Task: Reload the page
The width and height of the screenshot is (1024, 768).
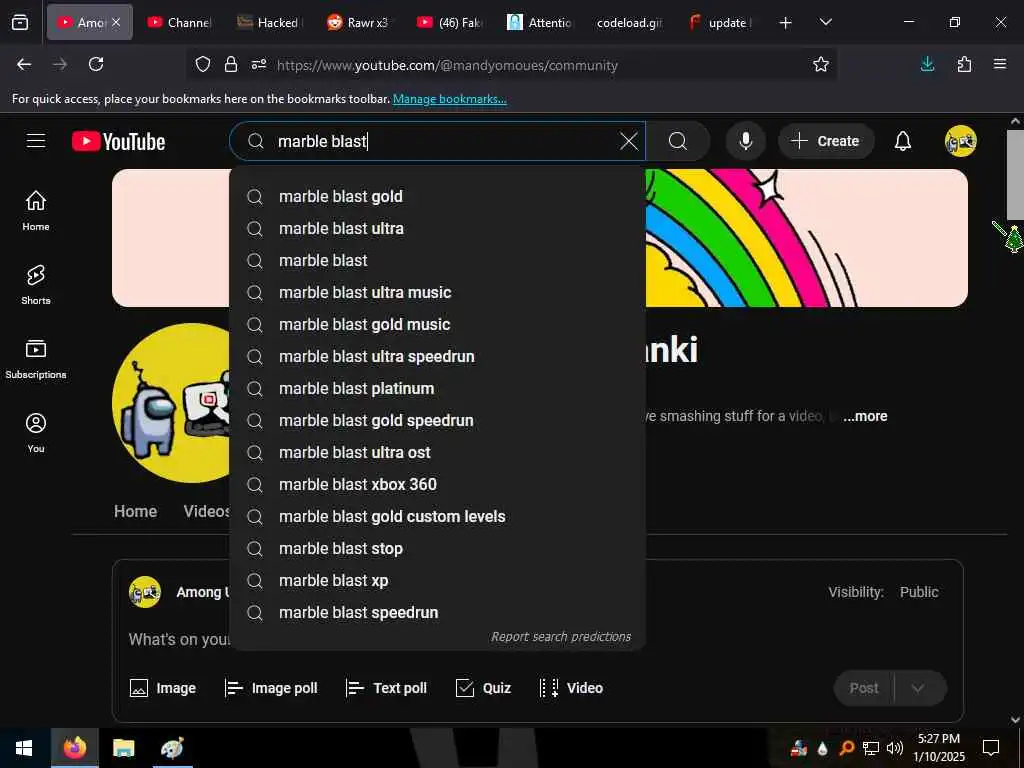Action: (x=96, y=64)
